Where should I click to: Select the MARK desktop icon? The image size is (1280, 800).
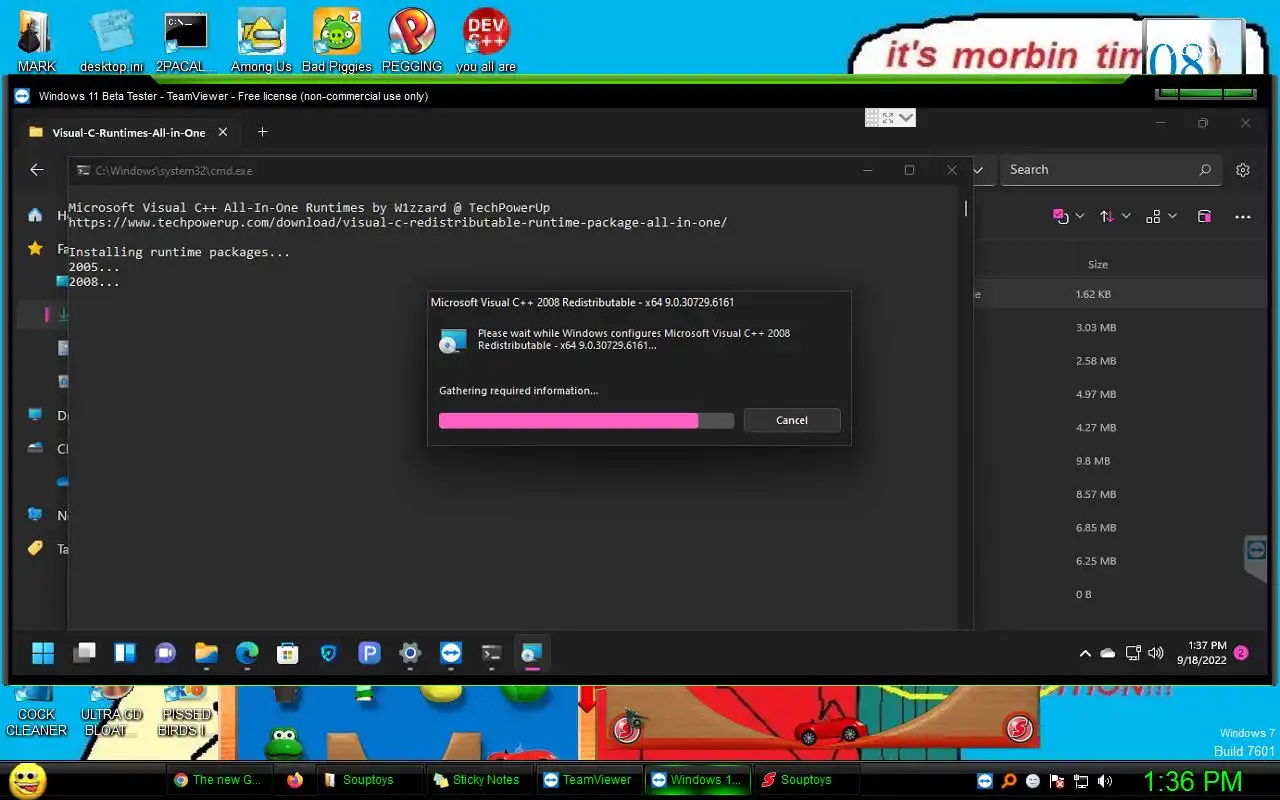point(37,41)
